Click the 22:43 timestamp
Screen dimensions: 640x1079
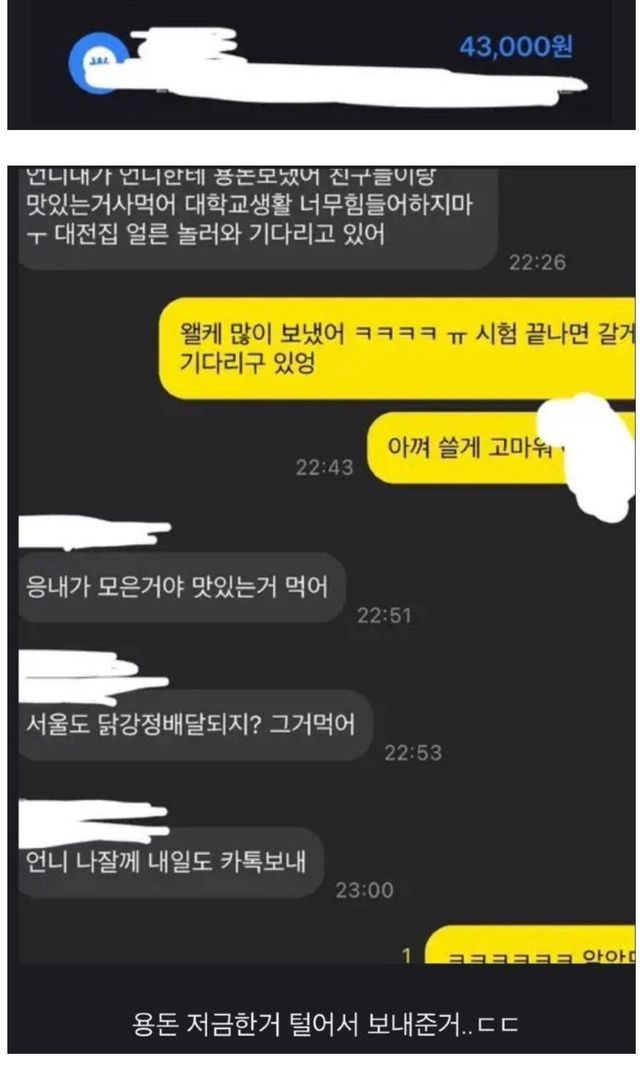(x=324, y=467)
